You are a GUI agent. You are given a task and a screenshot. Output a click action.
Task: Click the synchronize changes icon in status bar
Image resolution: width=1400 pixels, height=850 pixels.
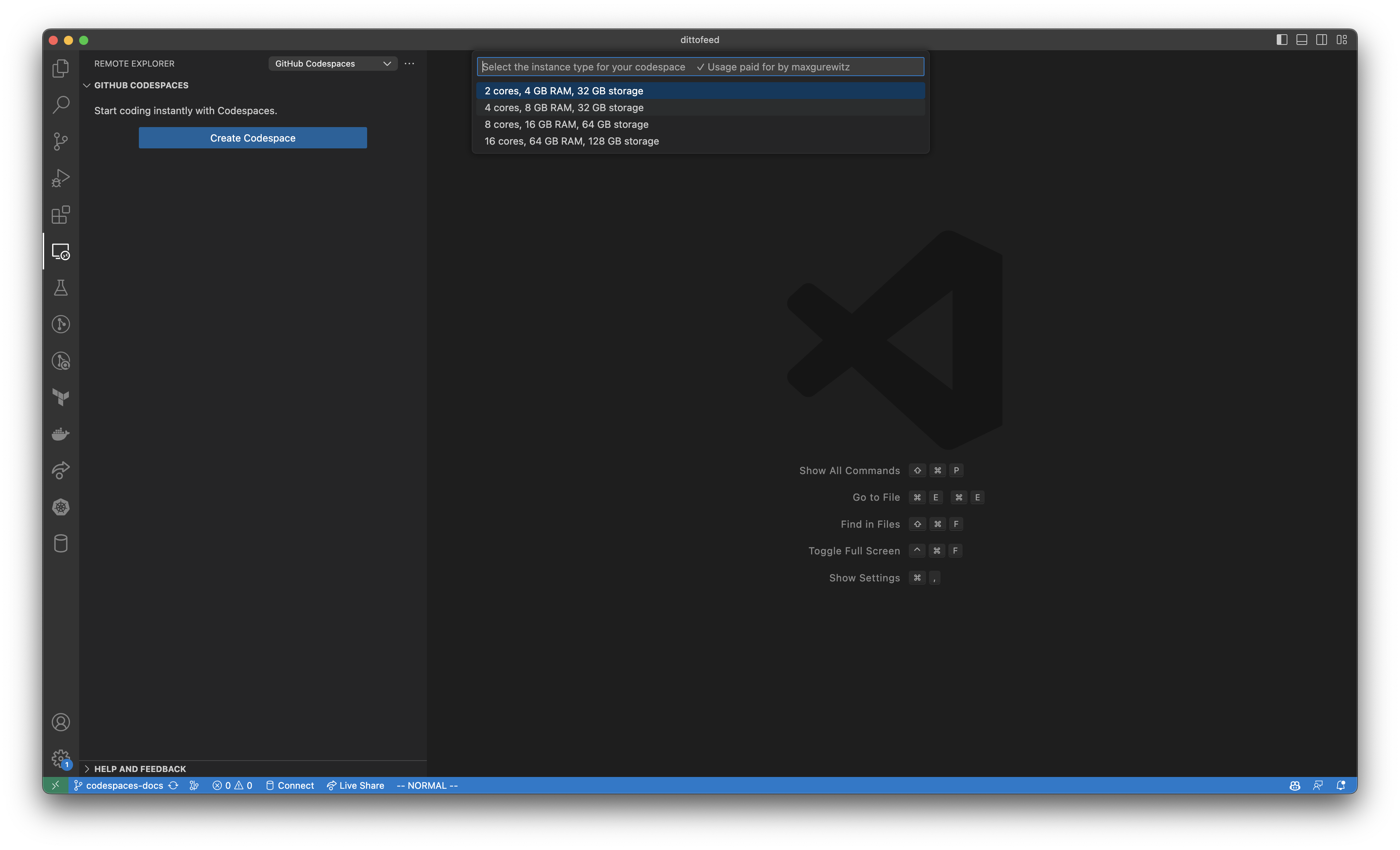pyautogui.click(x=173, y=785)
